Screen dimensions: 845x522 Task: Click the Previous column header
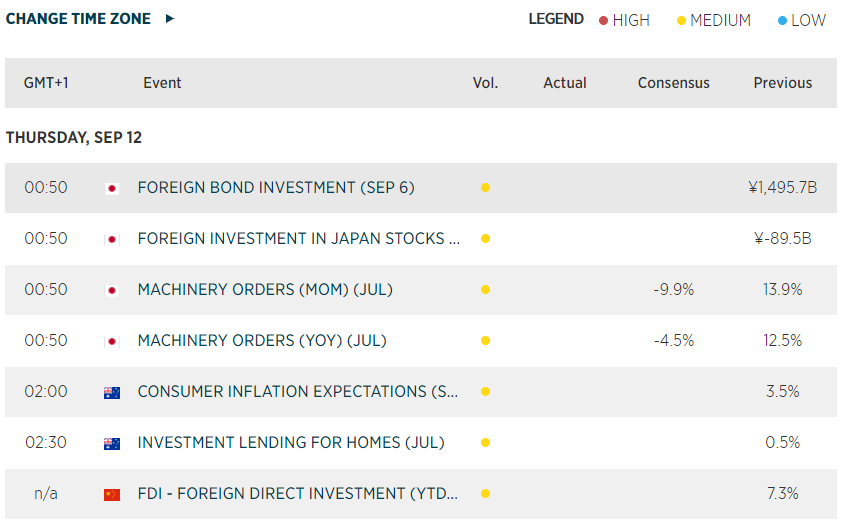782,83
